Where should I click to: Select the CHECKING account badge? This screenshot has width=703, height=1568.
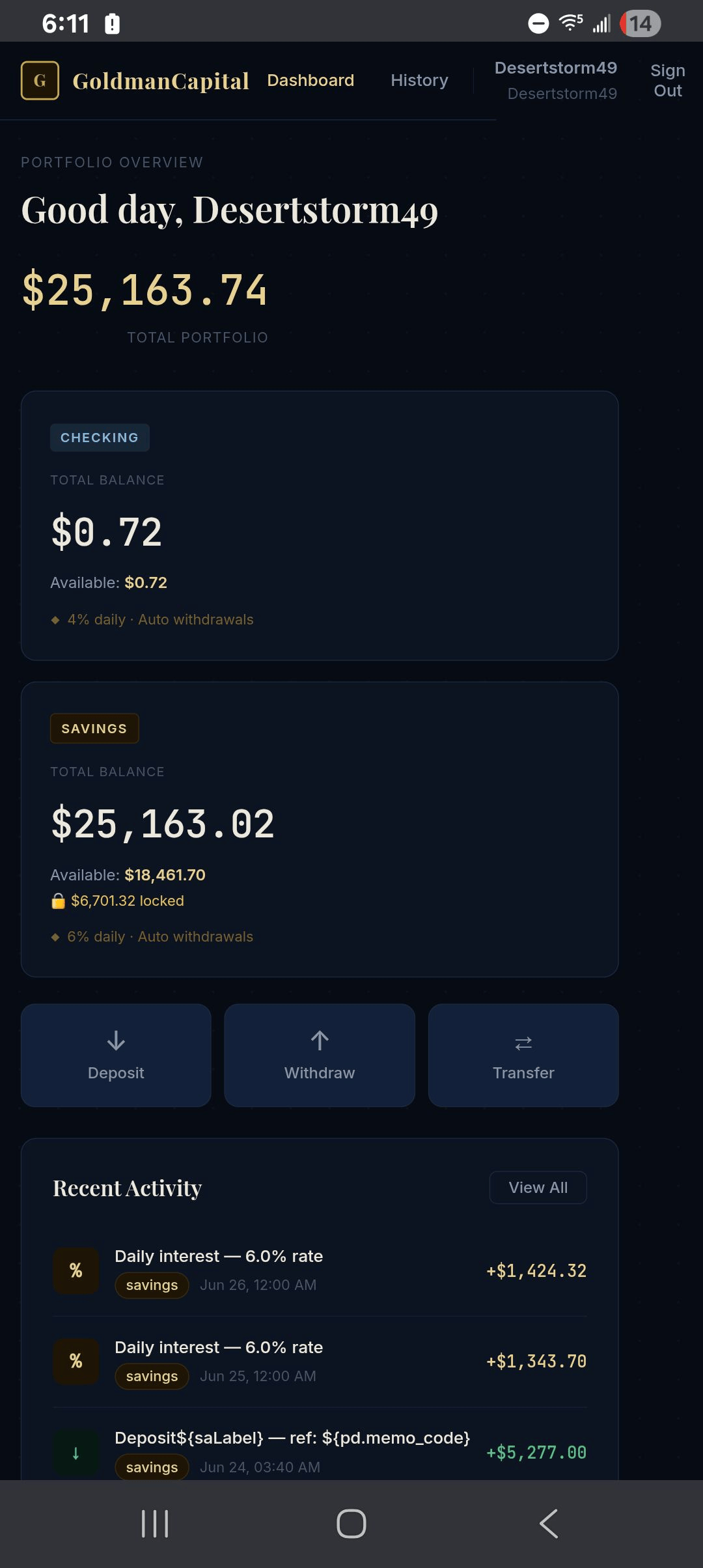tap(100, 438)
